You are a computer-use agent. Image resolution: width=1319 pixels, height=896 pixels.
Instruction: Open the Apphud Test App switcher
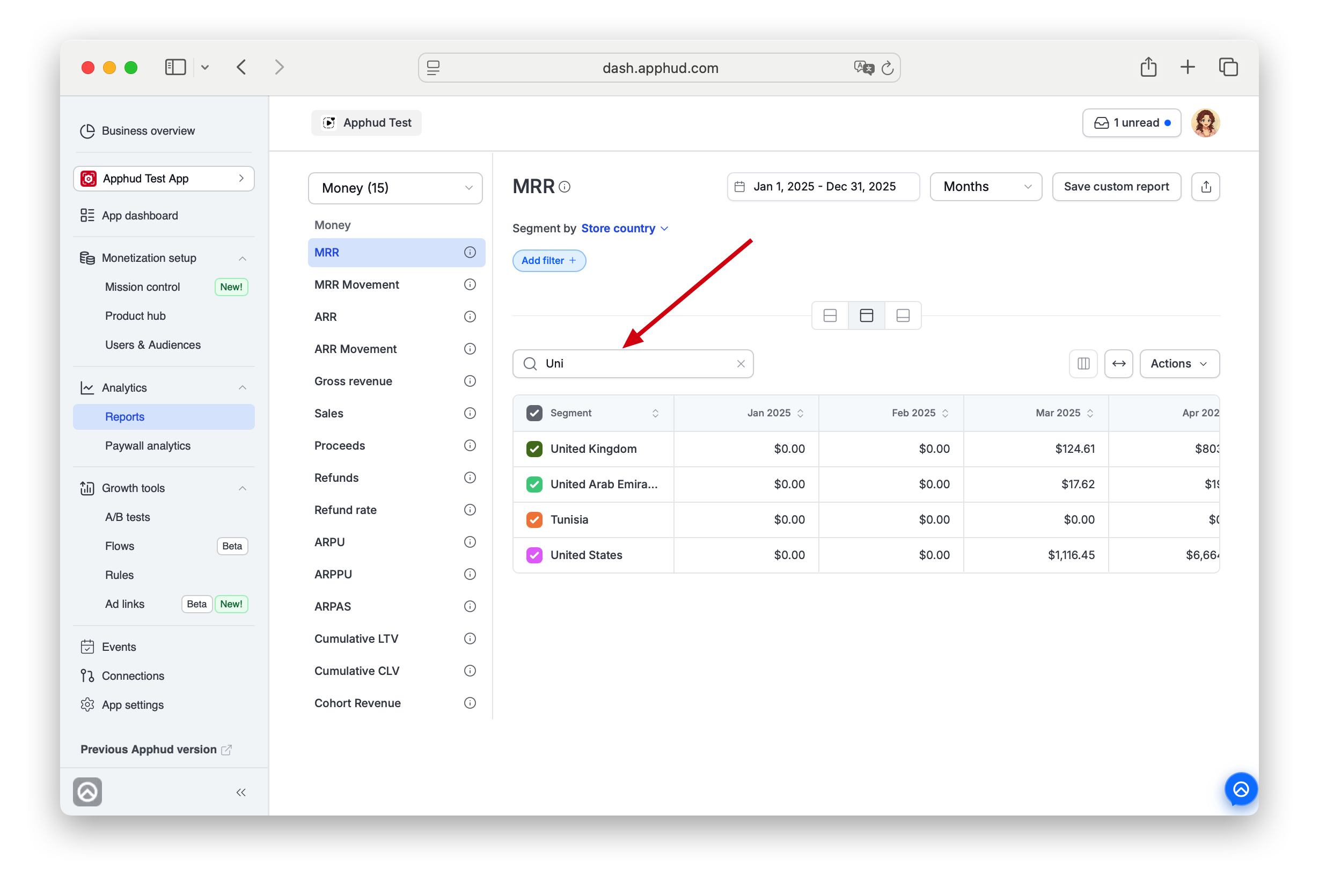click(x=164, y=178)
